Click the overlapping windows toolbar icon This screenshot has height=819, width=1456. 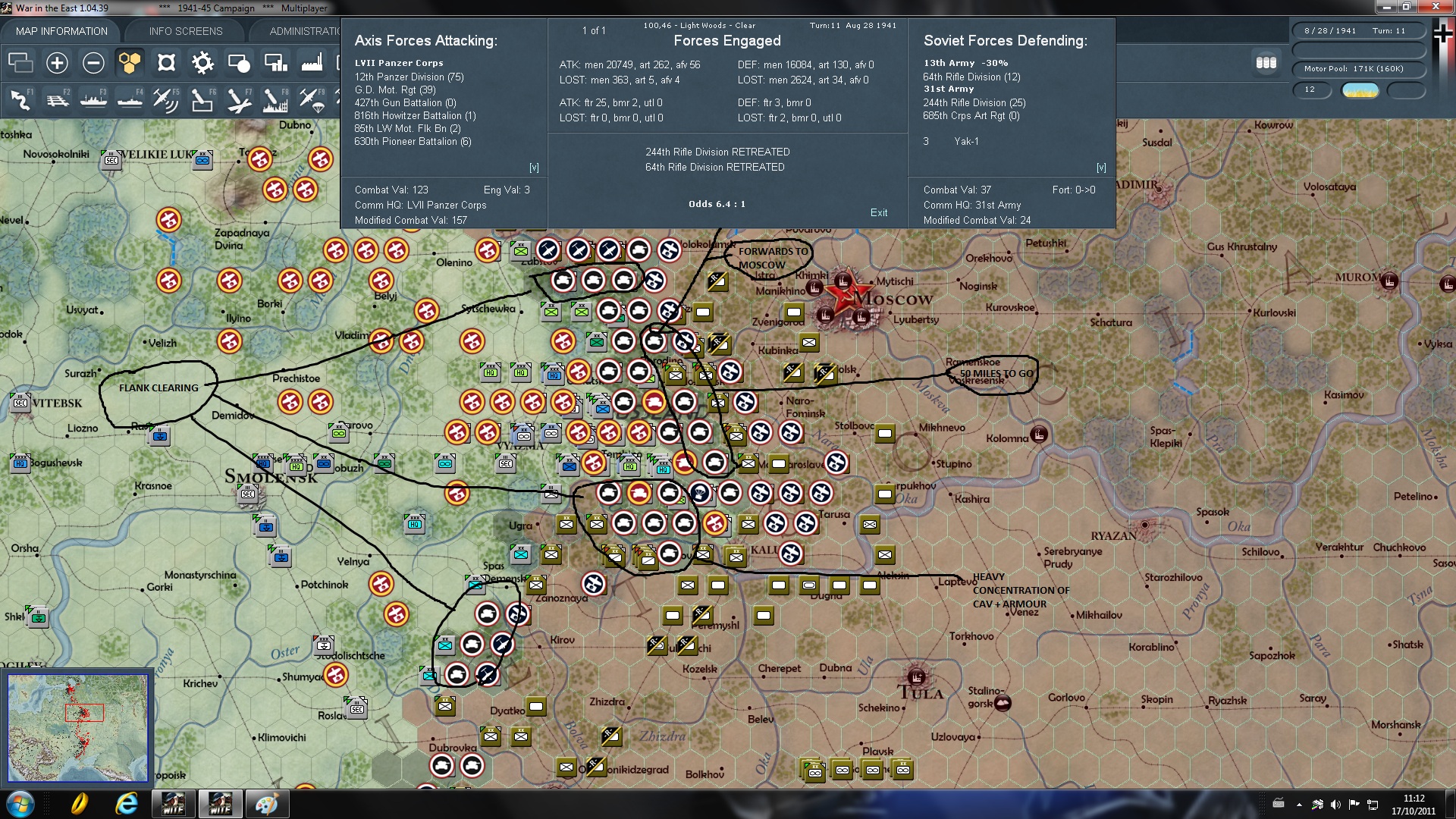click(20, 63)
